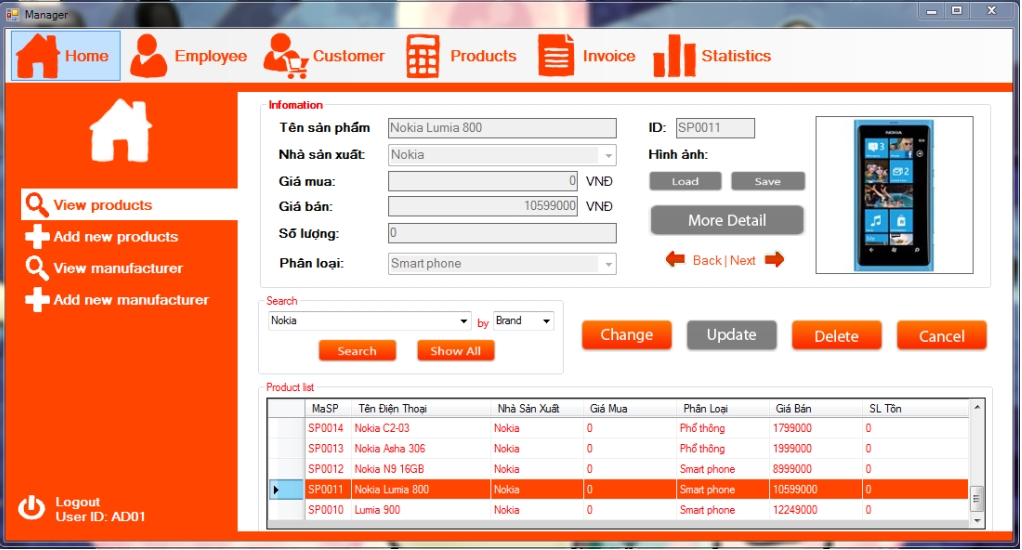Image resolution: width=1022 pixels, height=550 pixels.
Task: Open the Employee tab label
Action: coord(211,56)
